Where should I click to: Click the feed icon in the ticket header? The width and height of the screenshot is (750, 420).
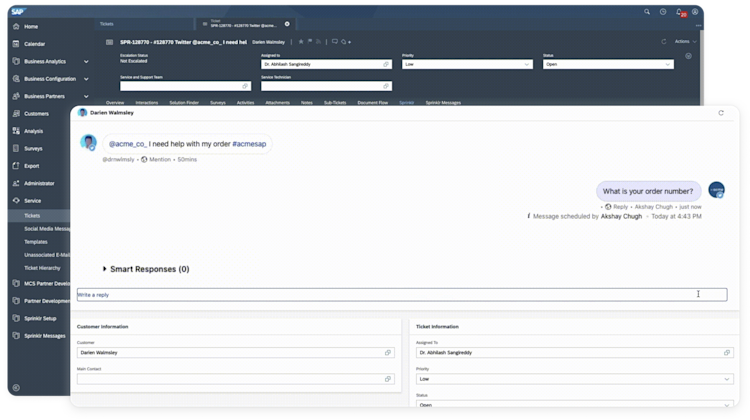[x=319, y=42]
